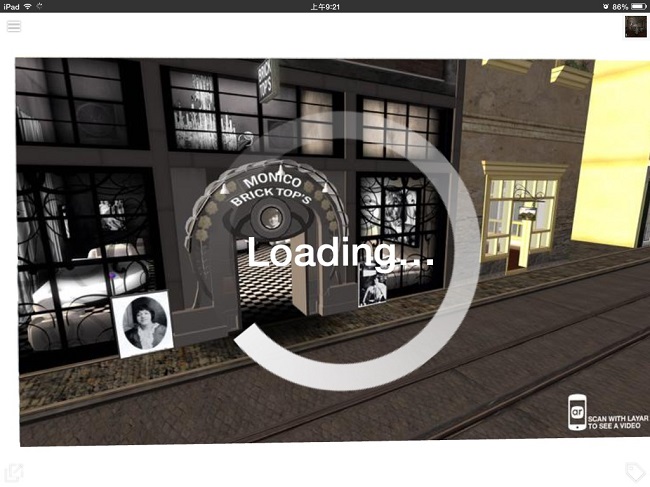Tap the tag icon at bottom-right
650x487 pixels.
click(635, 472)
